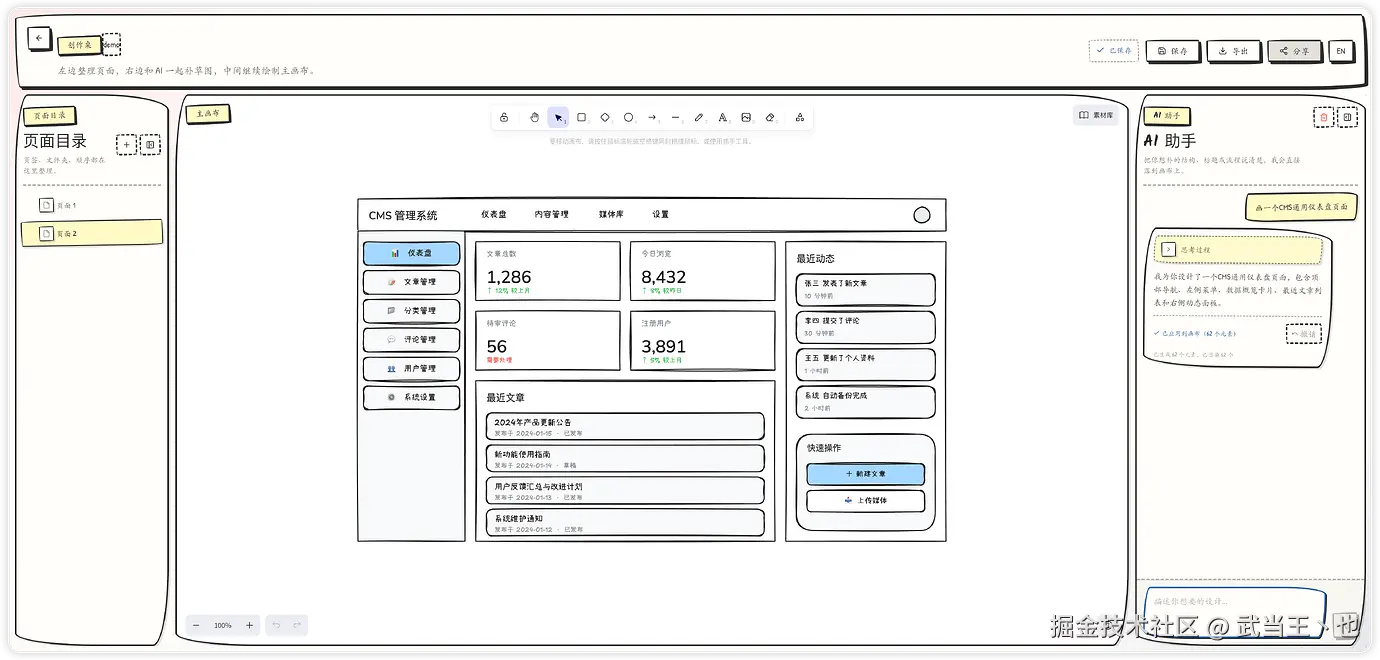
Task: Click the mockup avatar circle
Action: (x=922, y=215)
